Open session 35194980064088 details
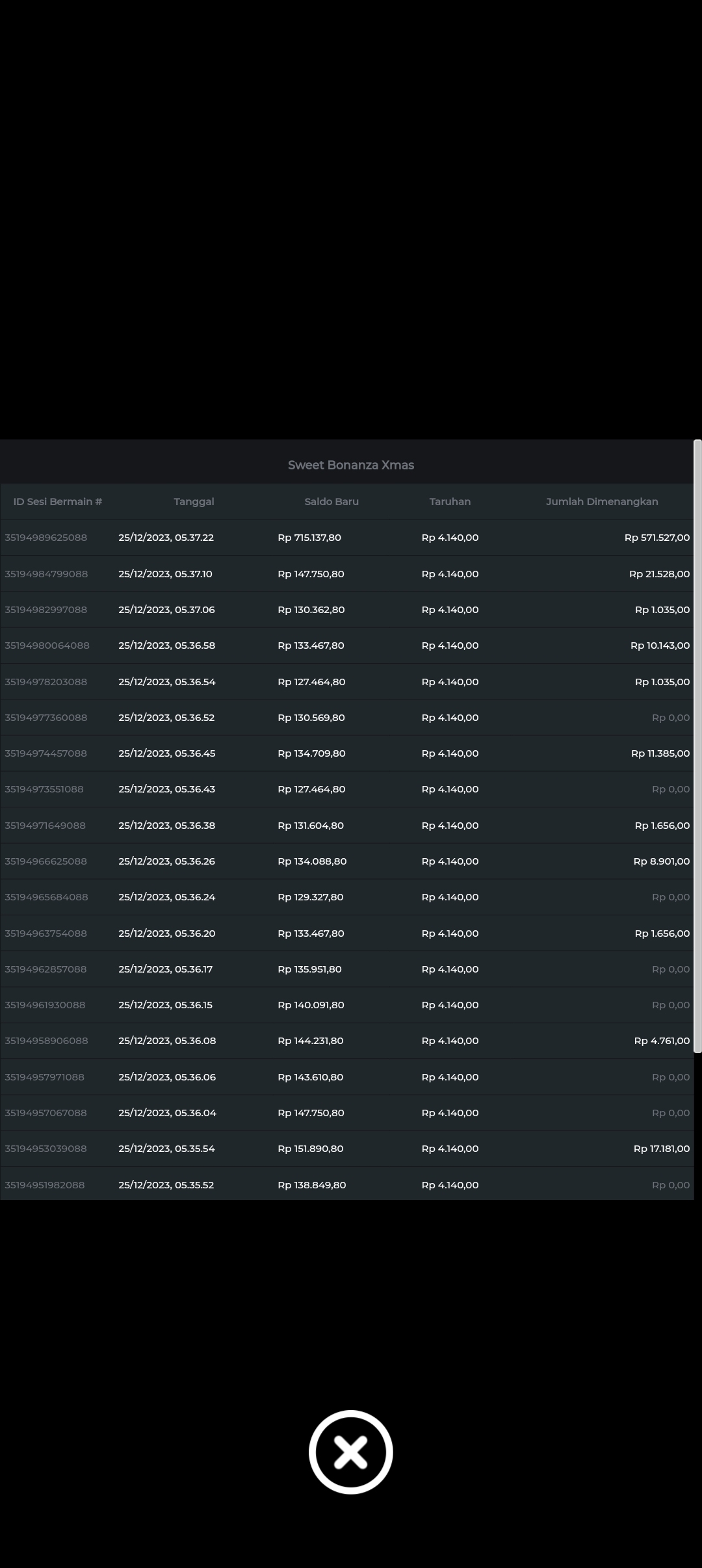 pyautogui.click(x=47, y=646)
